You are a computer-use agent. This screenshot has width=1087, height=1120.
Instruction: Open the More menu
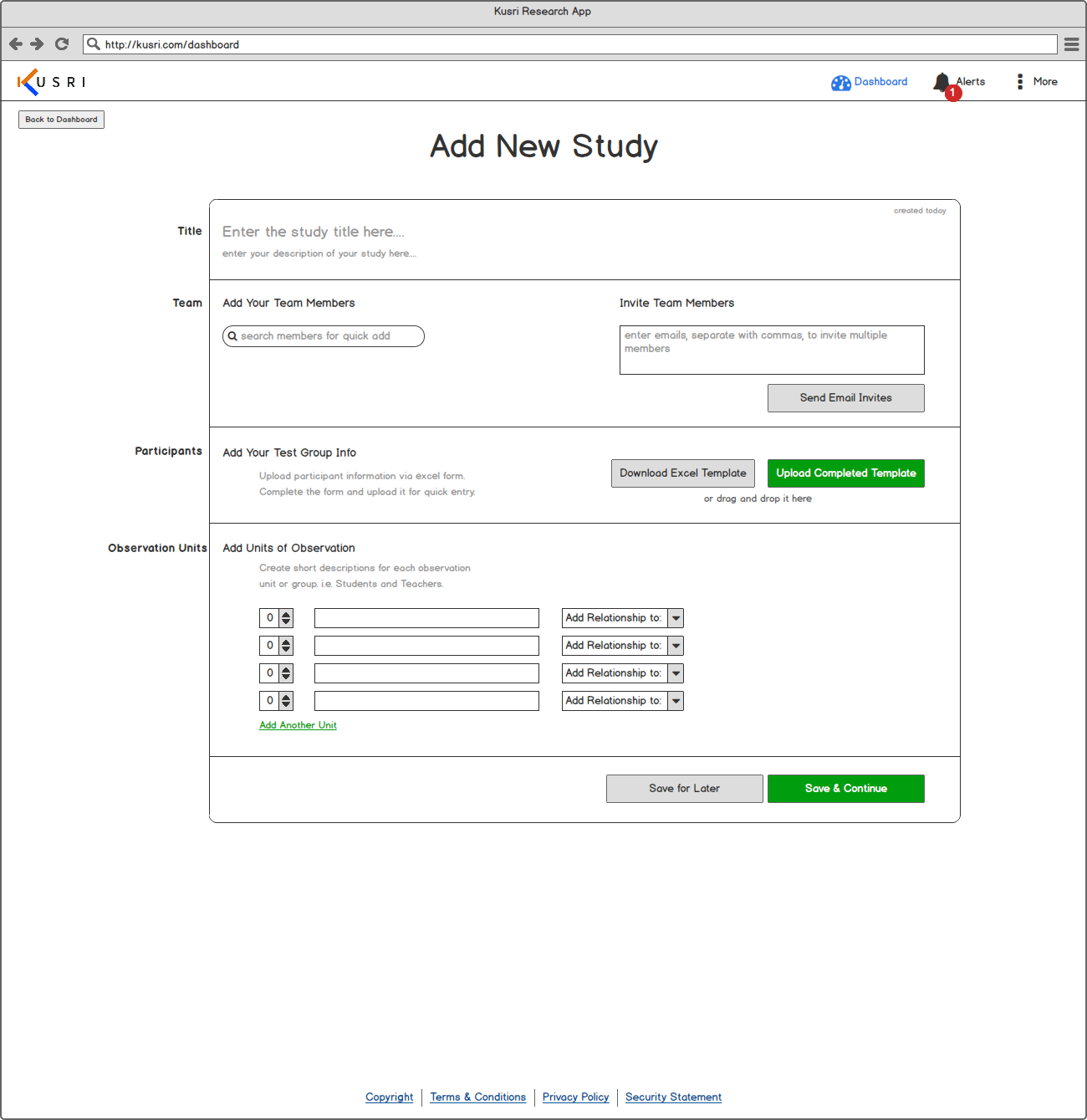[1037, 82]
